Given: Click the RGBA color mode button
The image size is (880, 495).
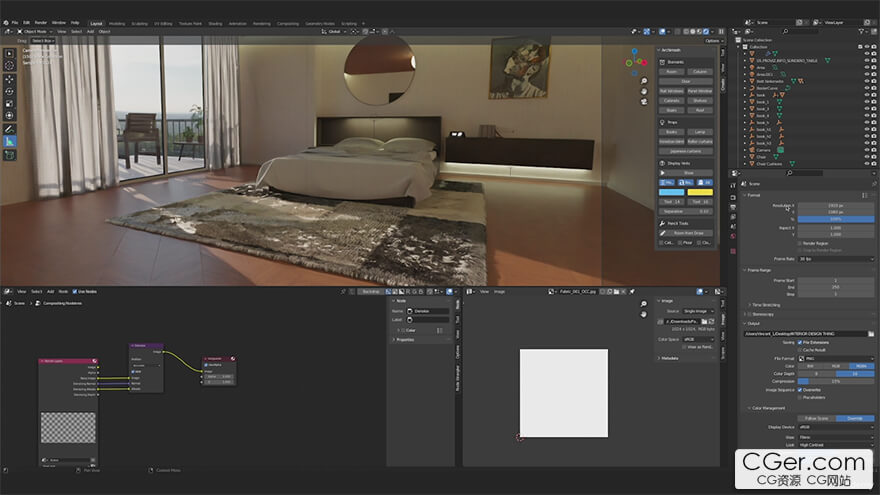Looking at the screenshot, I should tap(861, 366).
